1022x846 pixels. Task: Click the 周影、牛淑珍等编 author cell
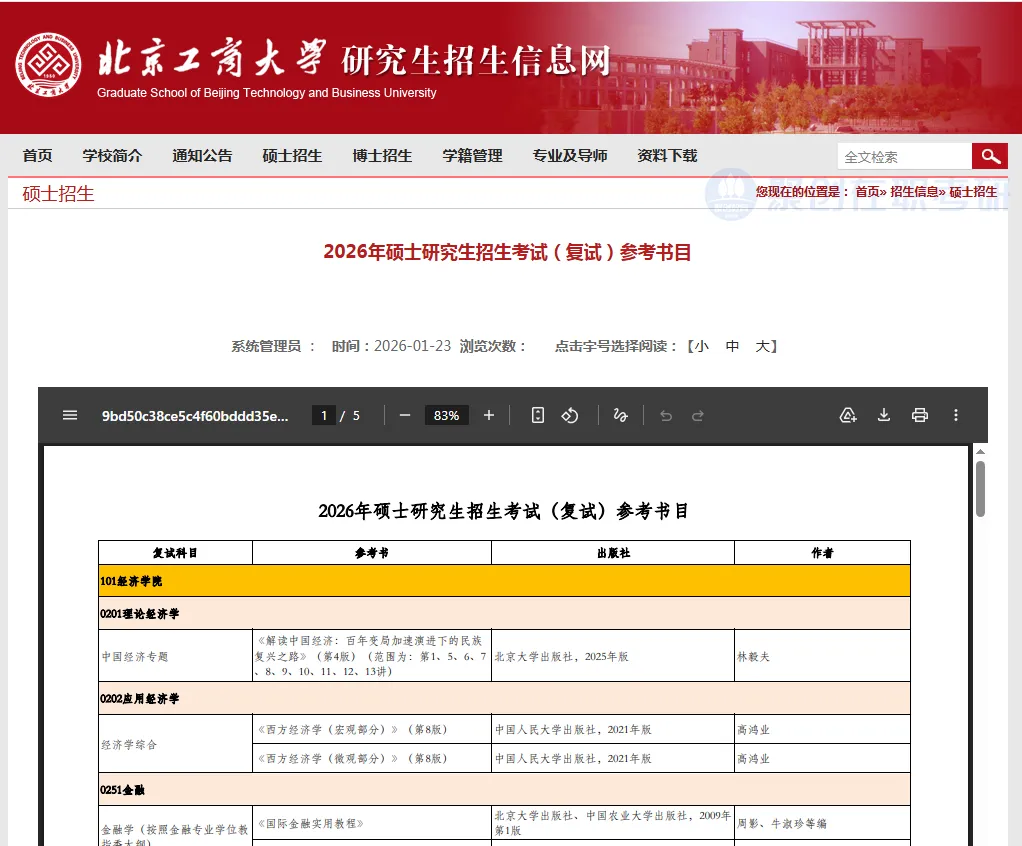pyautogui.click(x=822, y=823)
